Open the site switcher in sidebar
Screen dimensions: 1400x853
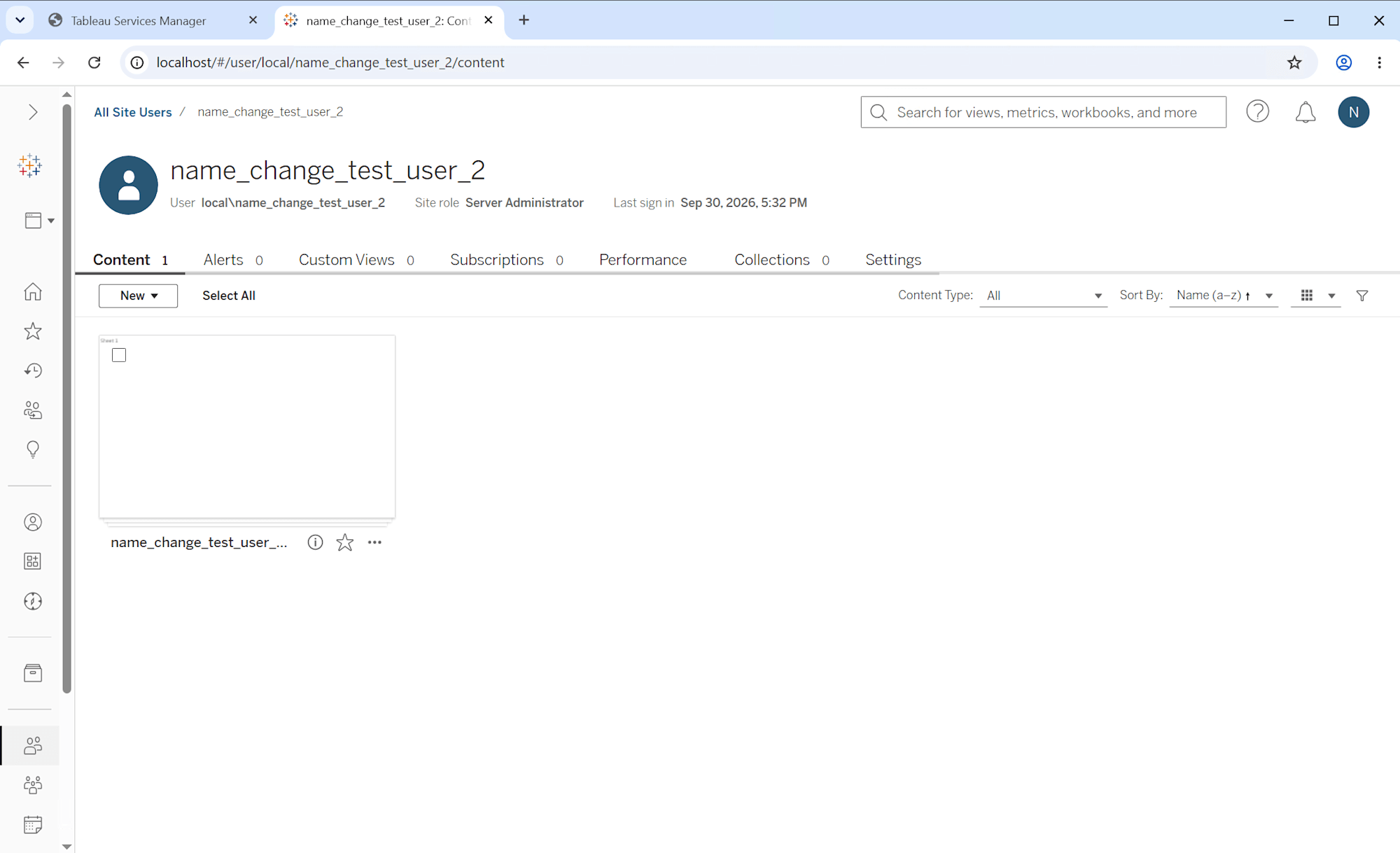pos(39,221)
